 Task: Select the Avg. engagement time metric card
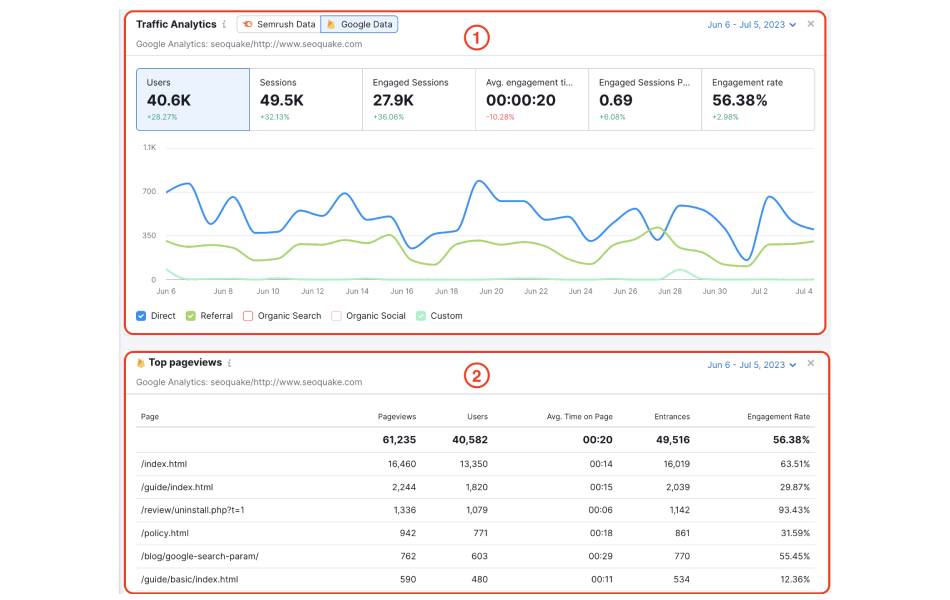[x=532, y=99]
